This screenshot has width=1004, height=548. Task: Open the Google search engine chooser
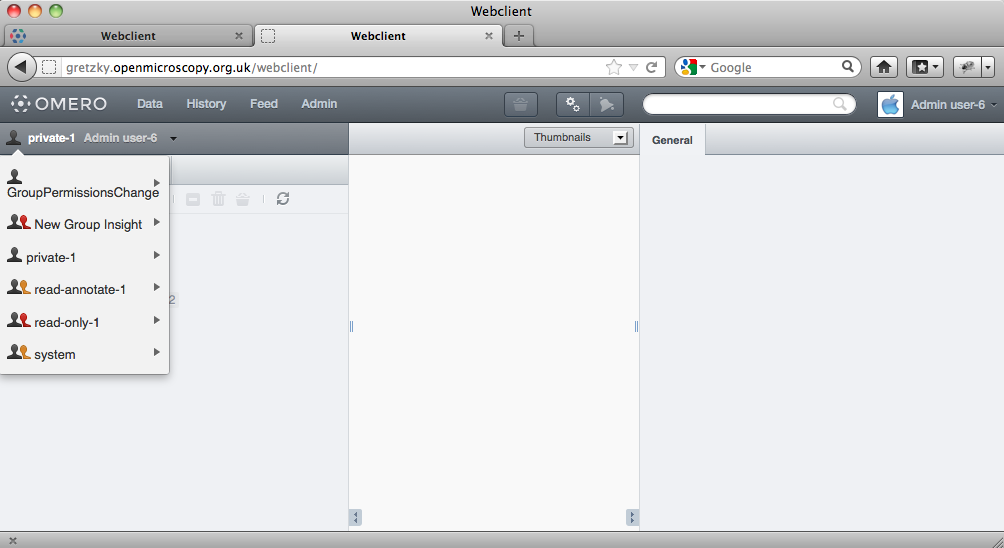[693, 67]
